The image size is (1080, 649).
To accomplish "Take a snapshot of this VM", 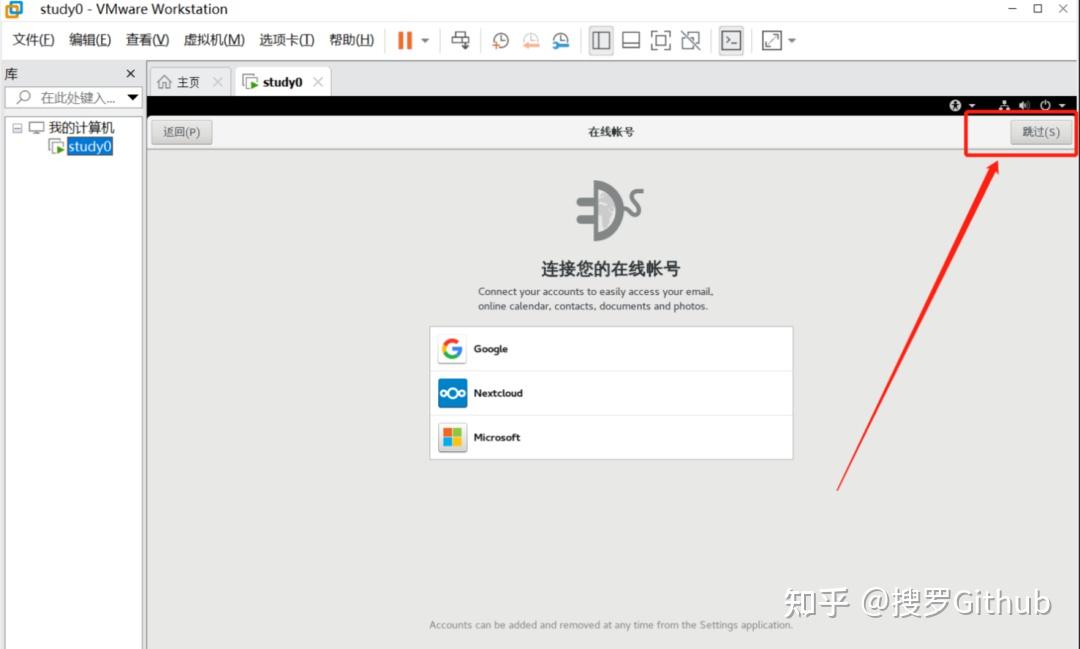I will [500, 41].
